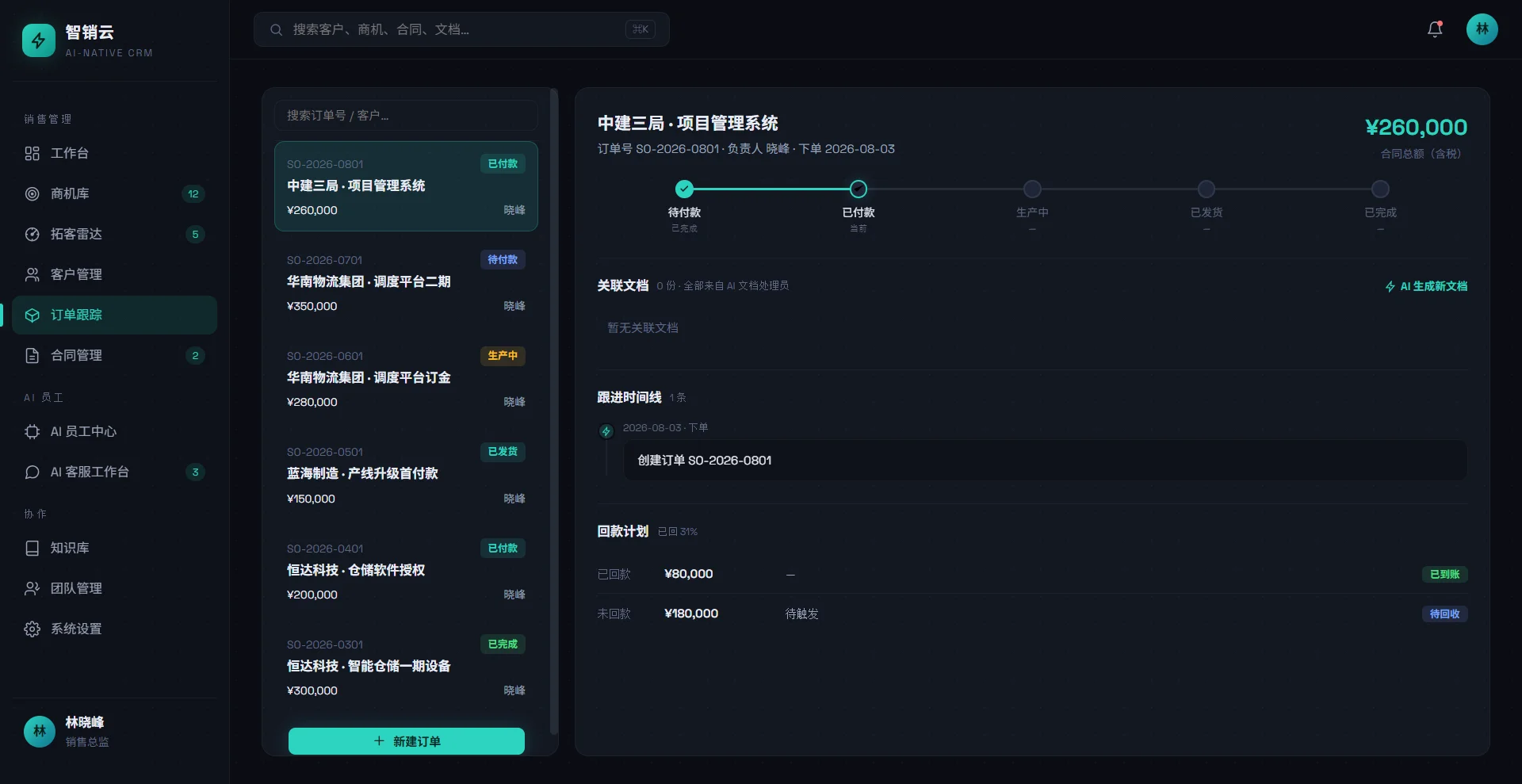Click the 已完成 step marker

1380,189
